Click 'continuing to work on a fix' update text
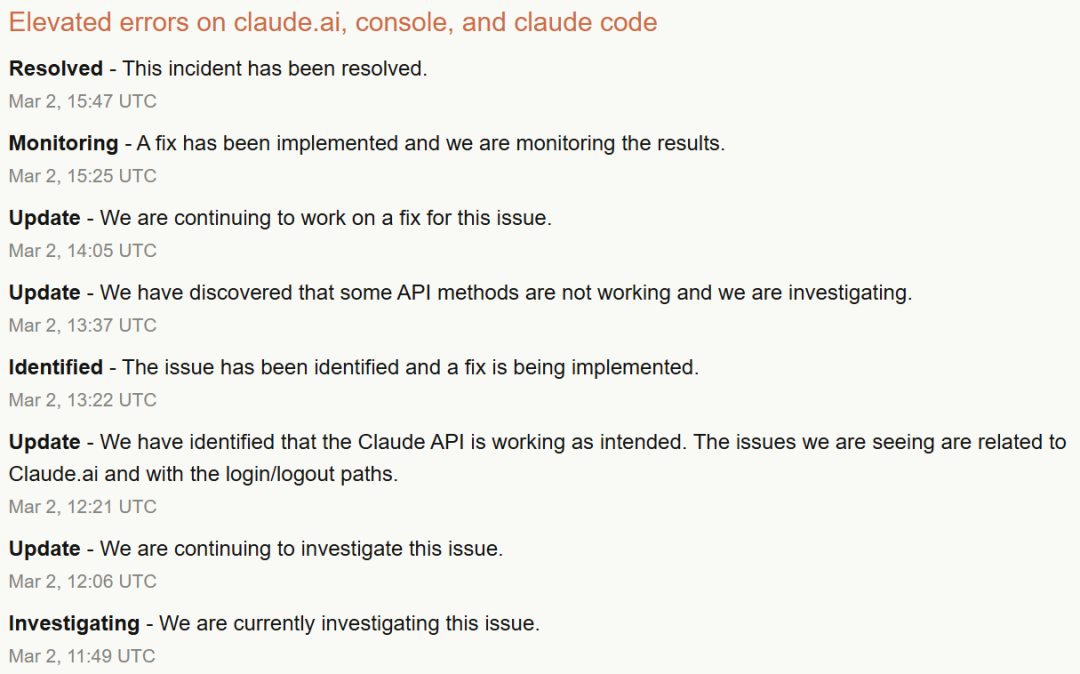Screen dimensions: 1080x674 326,218
